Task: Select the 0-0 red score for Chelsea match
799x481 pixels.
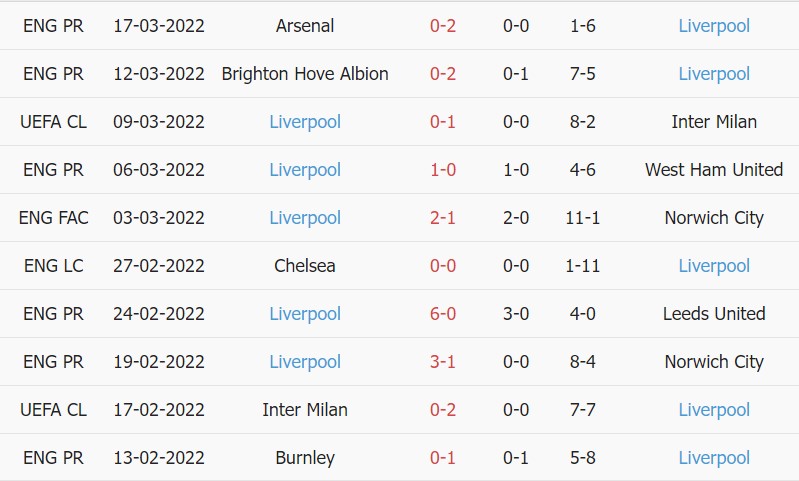Action: 443,266
